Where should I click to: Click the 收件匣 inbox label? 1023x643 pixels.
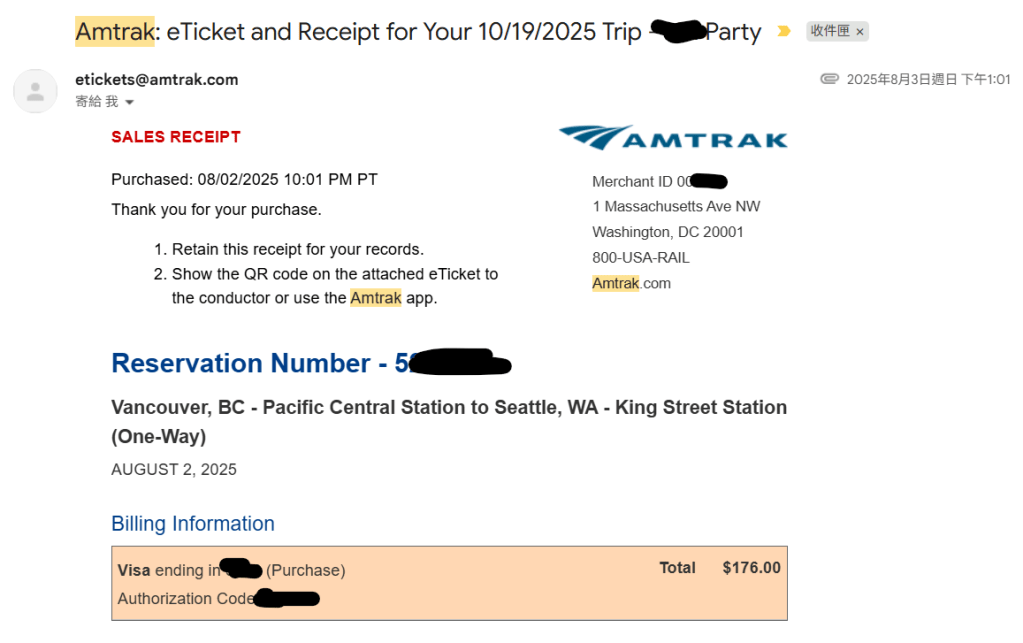coord(829,32)
